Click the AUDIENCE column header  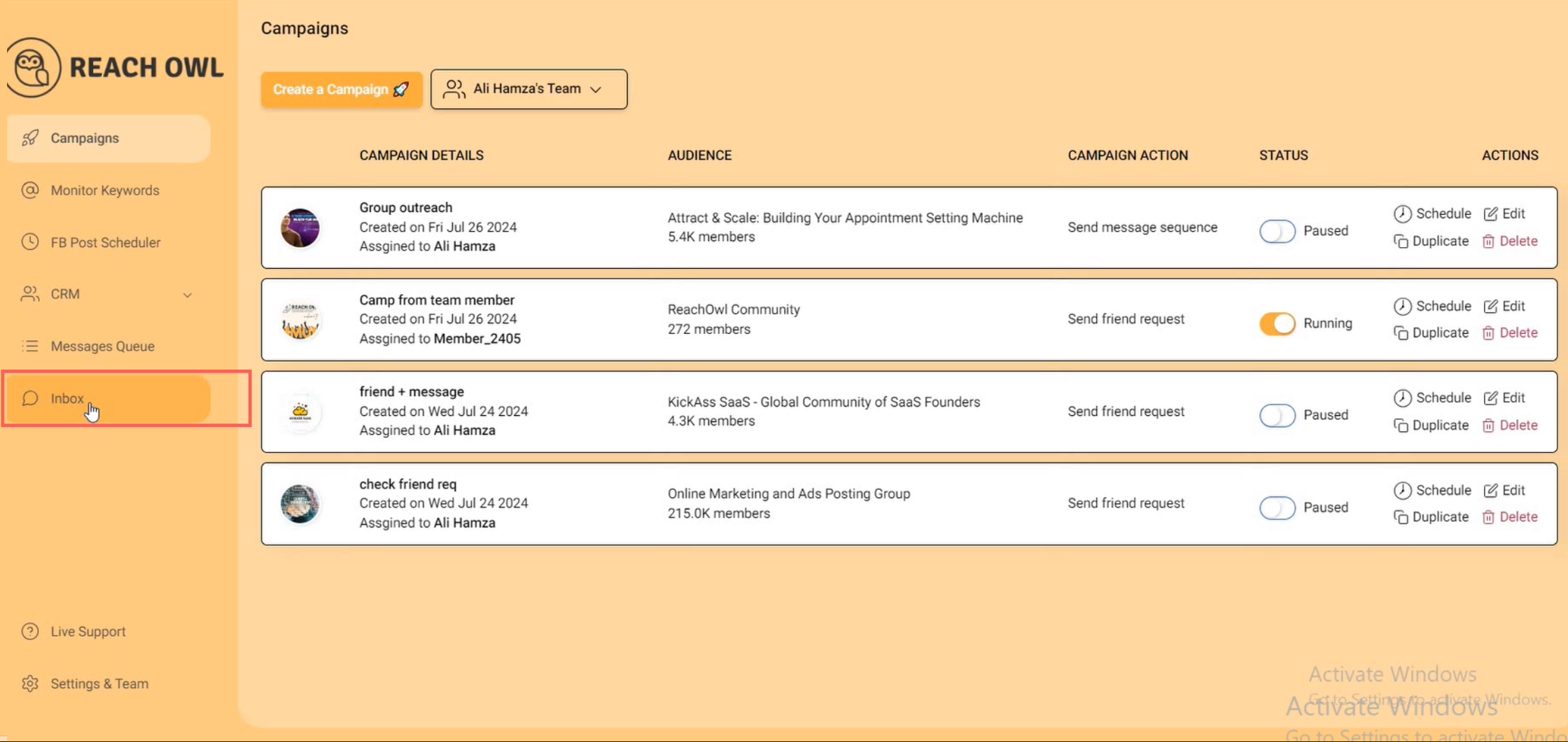pos(699,155)
